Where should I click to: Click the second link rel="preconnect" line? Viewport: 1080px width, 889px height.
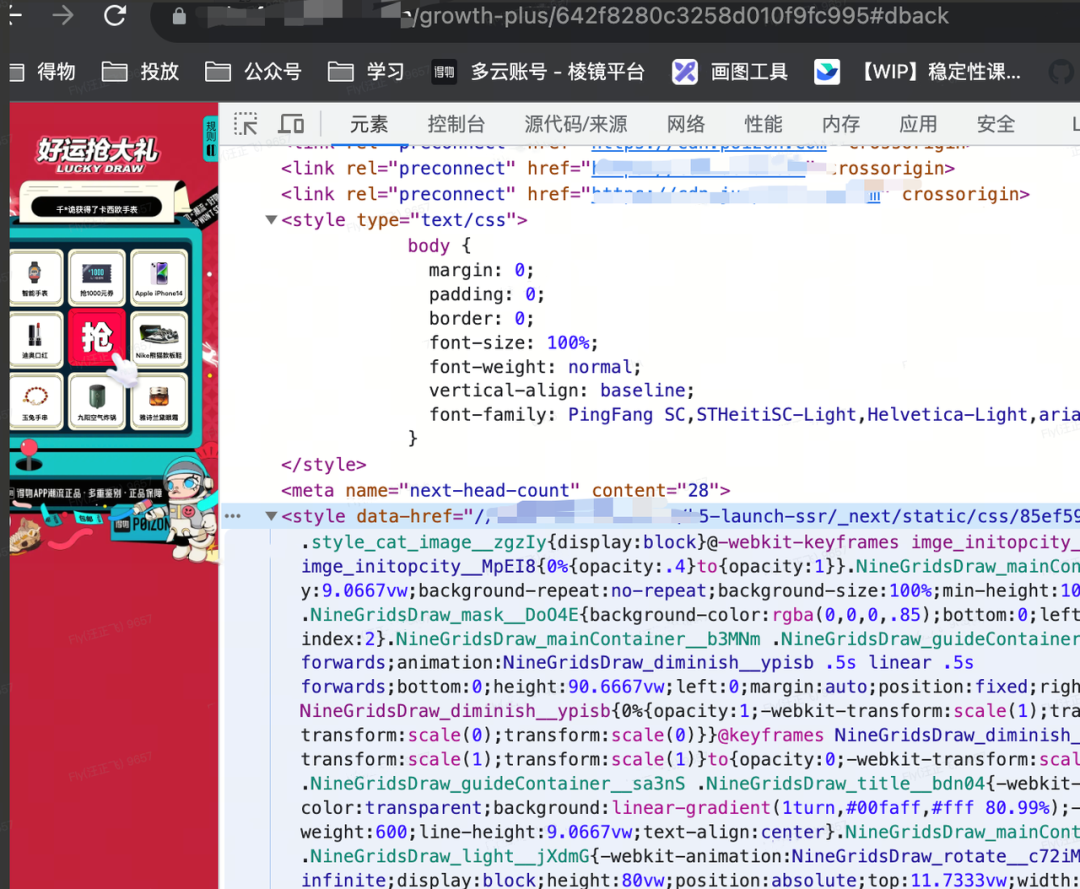coord(655,194)
